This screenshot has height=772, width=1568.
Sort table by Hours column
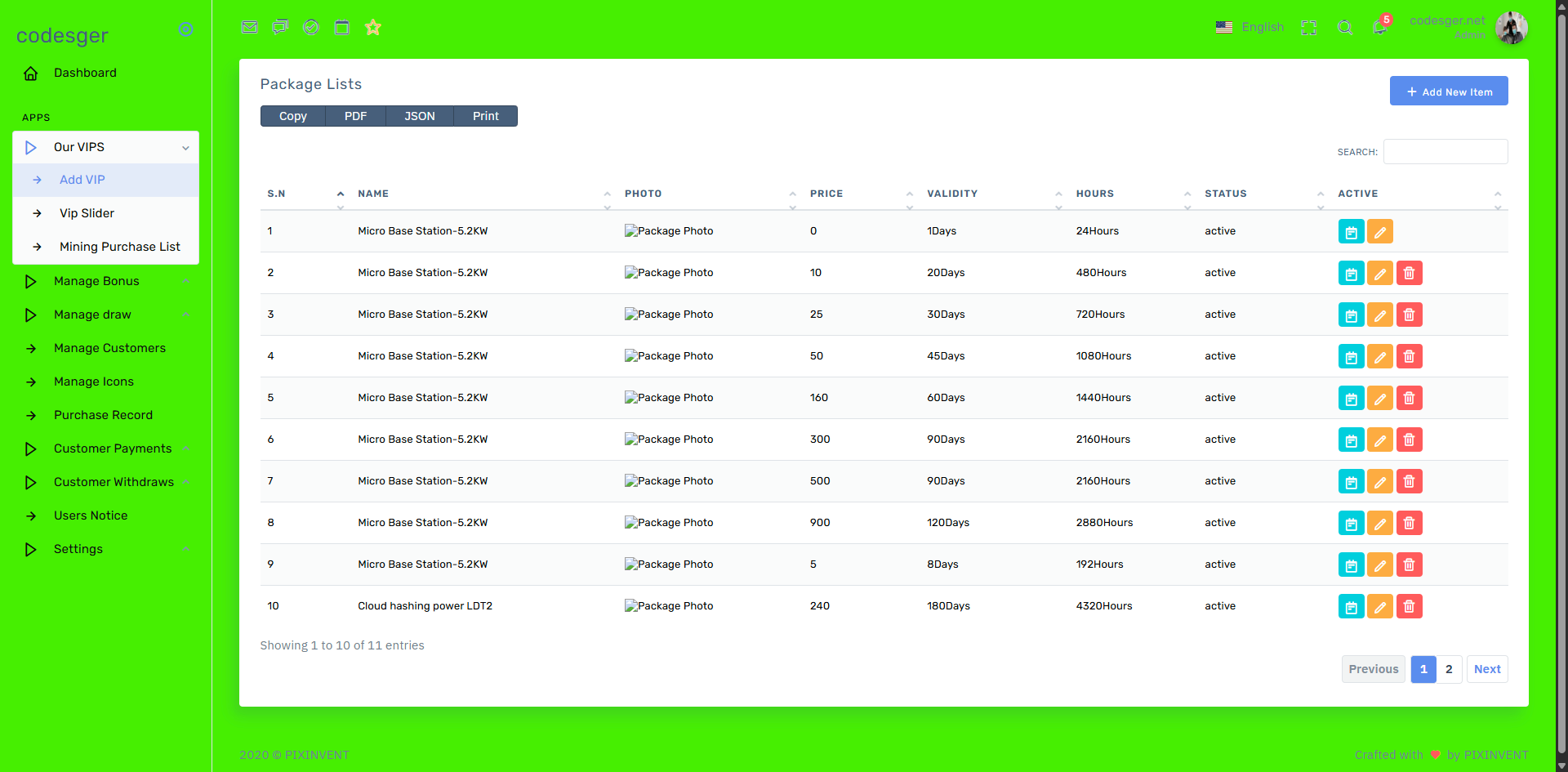(1134, 194)
